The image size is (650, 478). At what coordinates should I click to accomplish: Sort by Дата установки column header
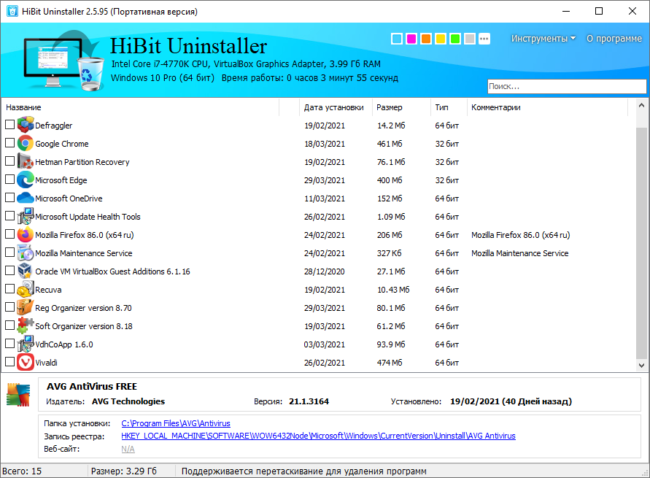334,107
